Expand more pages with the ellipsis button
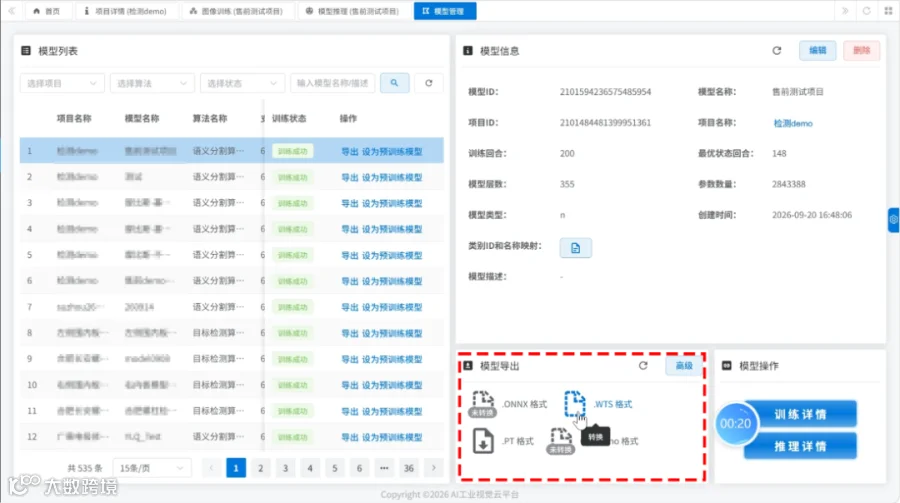 (x=384, y=468)
